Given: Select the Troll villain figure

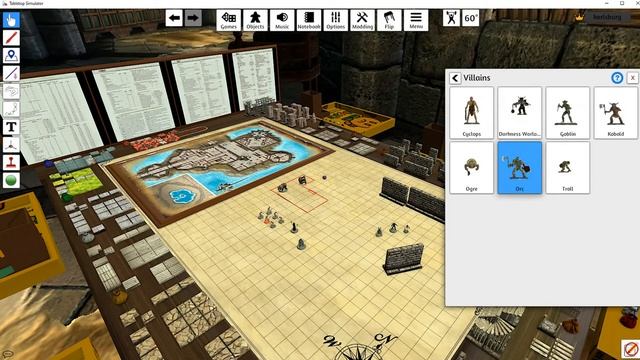Looking at the screenshot, I should coord(568,167).
